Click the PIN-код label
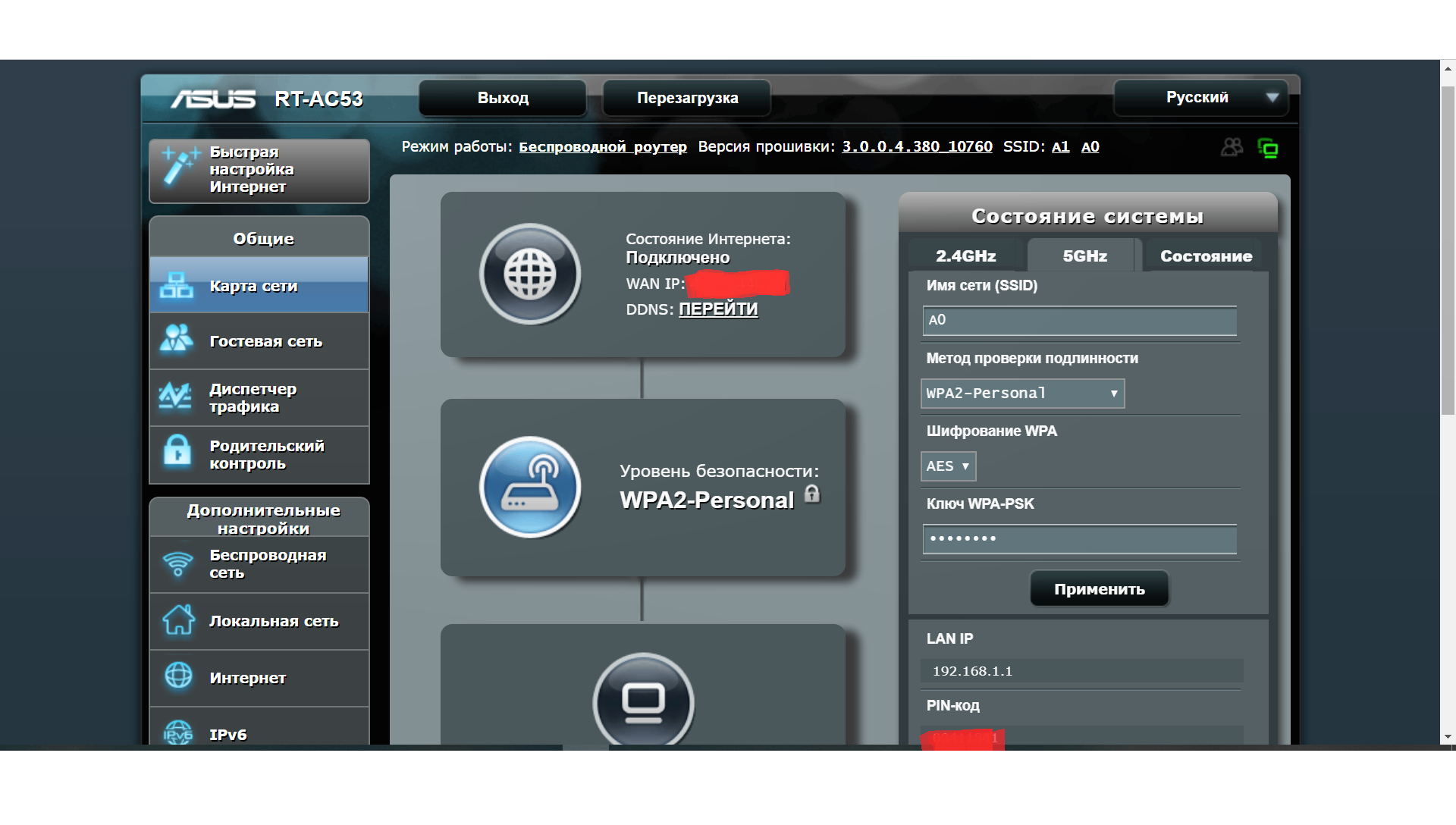This screenshot has height=825, width=1456. tap(952, 706)
